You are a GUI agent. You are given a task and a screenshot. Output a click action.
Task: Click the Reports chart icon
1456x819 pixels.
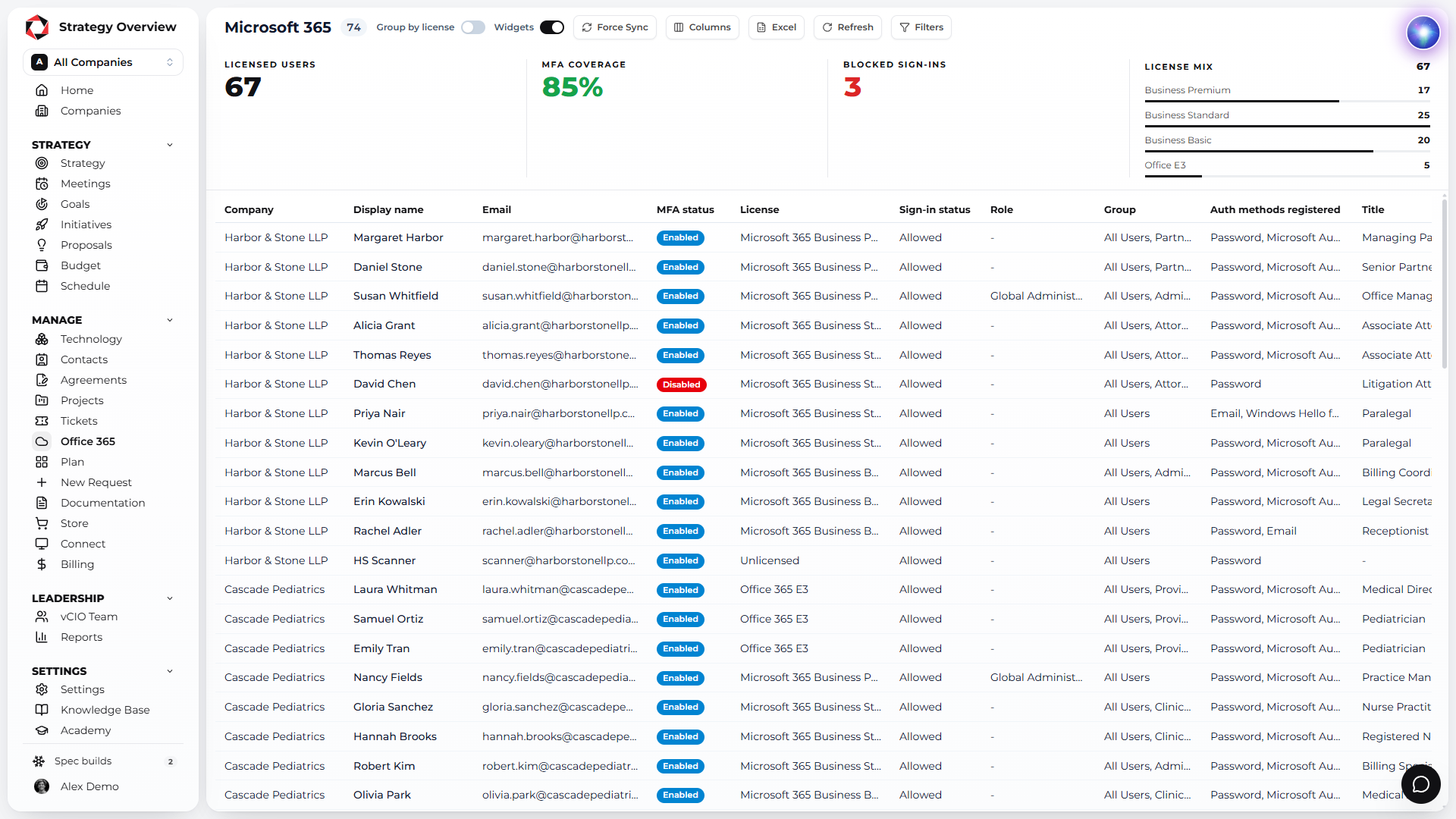pos(42,637)
